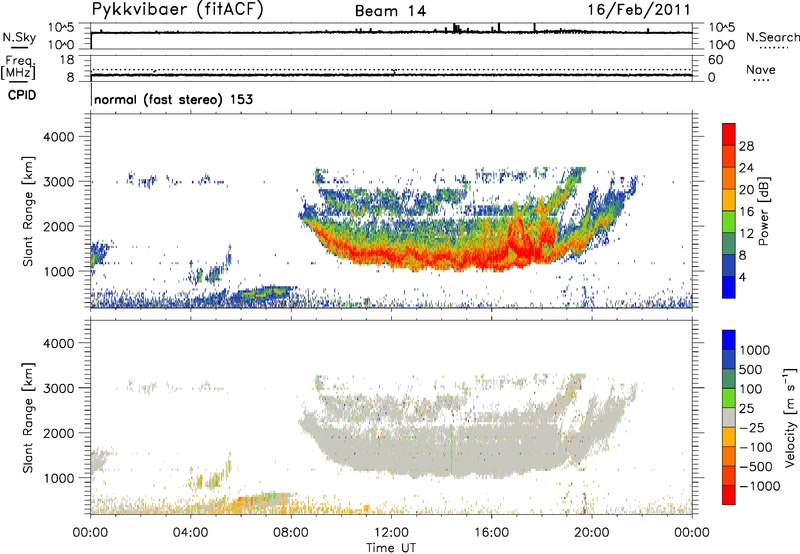This screenshot has height=554, width=800.
Task: Click the '500' tick on Velocity scale
Action: pyautogui.click(x=751, y=369)
